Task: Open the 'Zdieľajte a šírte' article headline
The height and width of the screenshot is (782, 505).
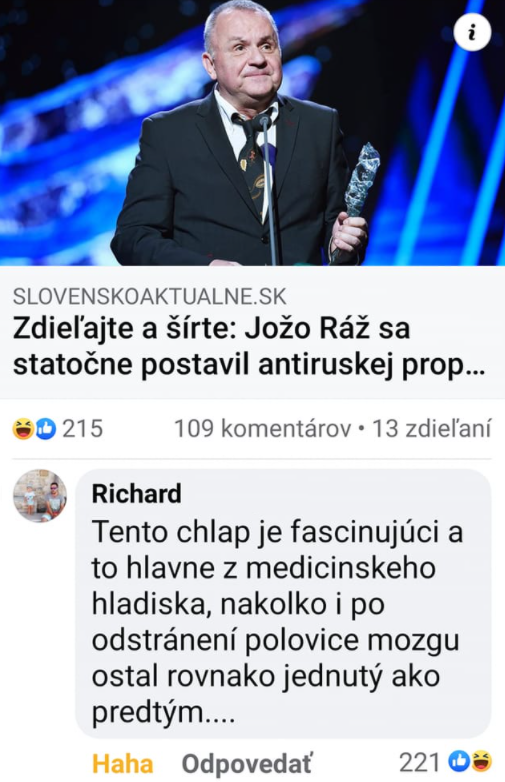Action: [x=248, y=347]
